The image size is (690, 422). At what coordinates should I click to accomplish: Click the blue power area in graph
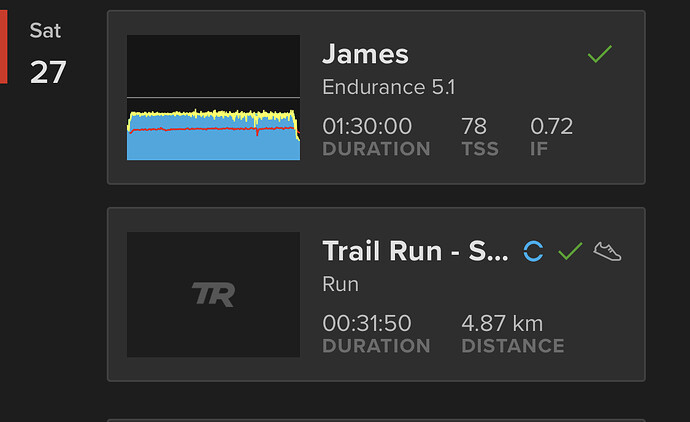213,146
